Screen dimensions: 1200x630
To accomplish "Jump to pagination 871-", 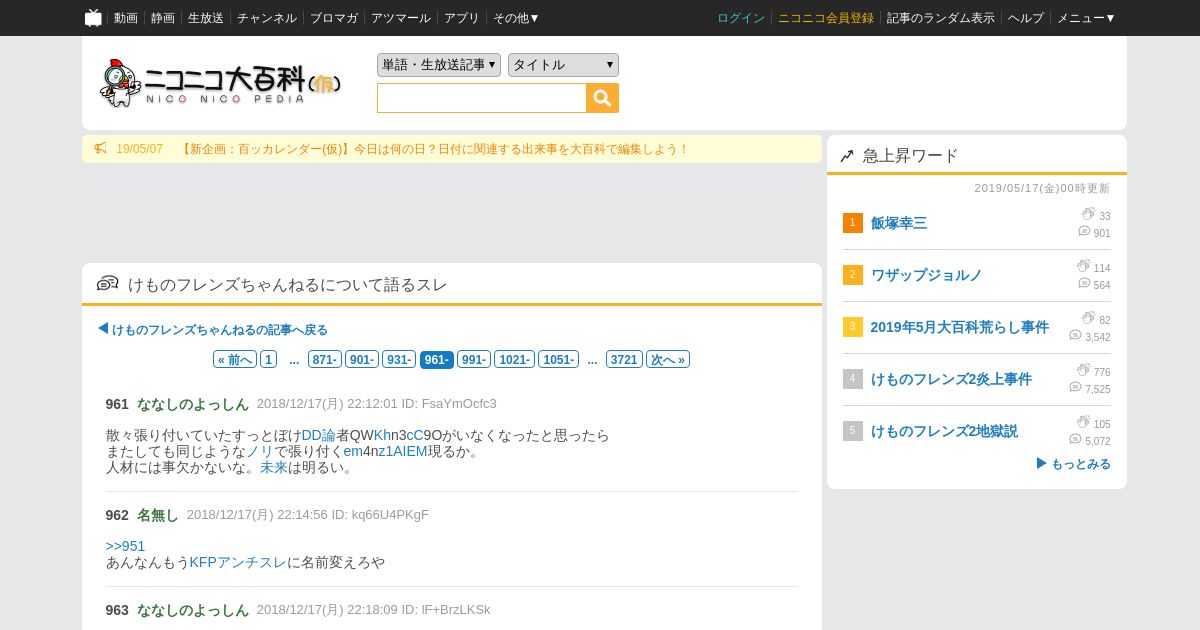I will point(325,359).
